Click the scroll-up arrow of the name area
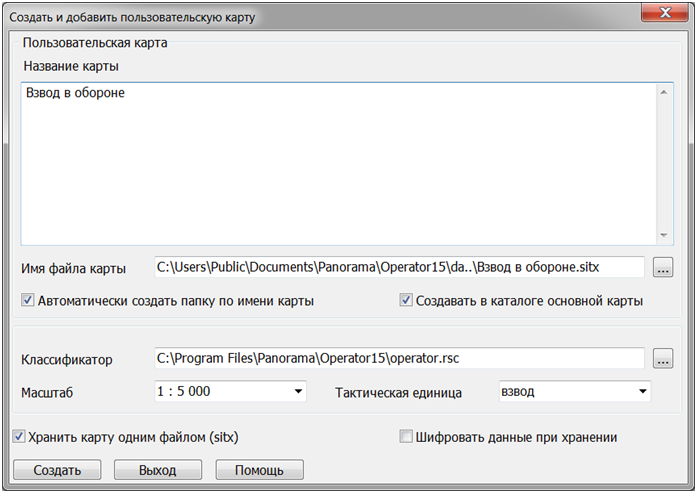 (664, 92)
